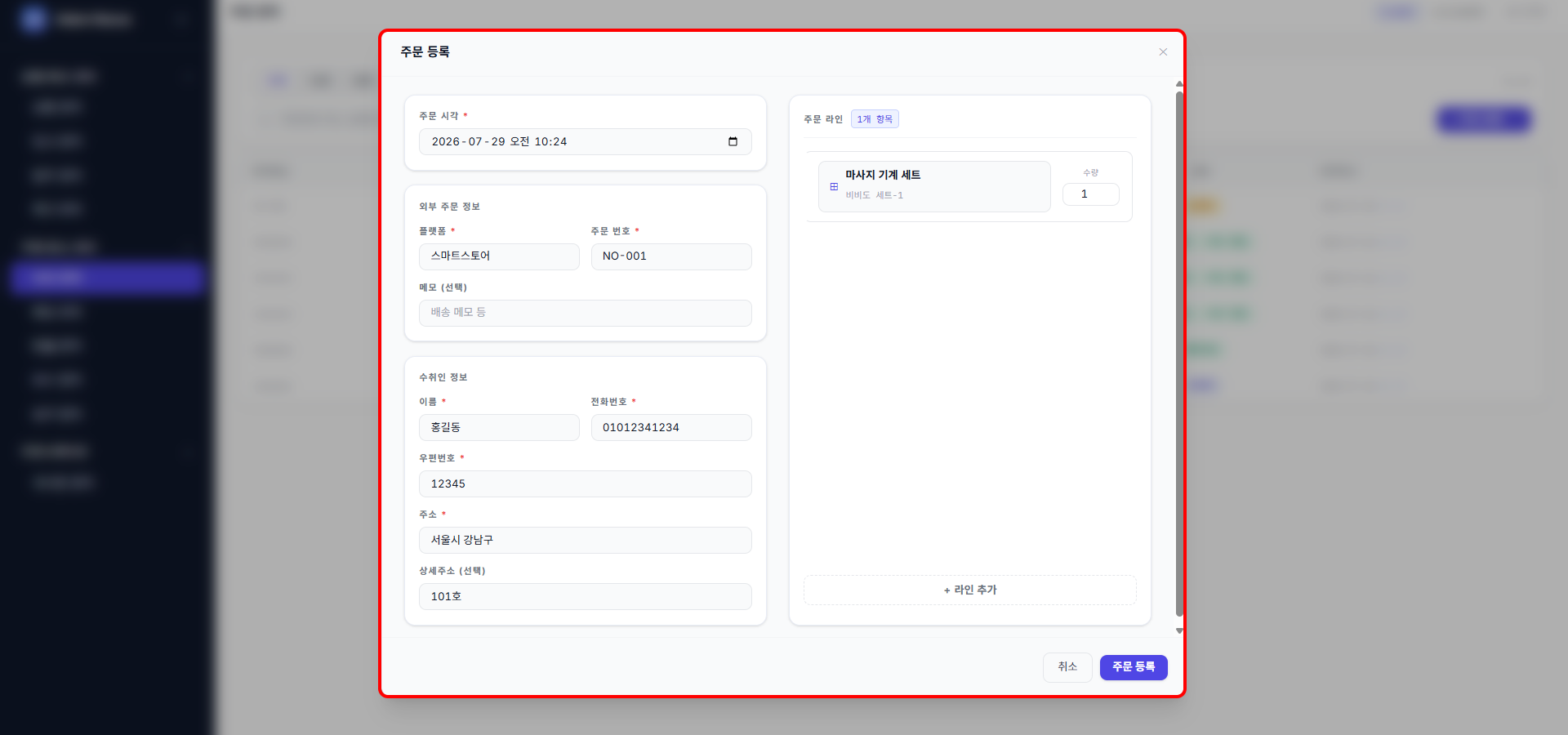Screen dimensions: 1568x735
Task: Click the 상세주소 field containing 101호
Action: pos(585,596)
